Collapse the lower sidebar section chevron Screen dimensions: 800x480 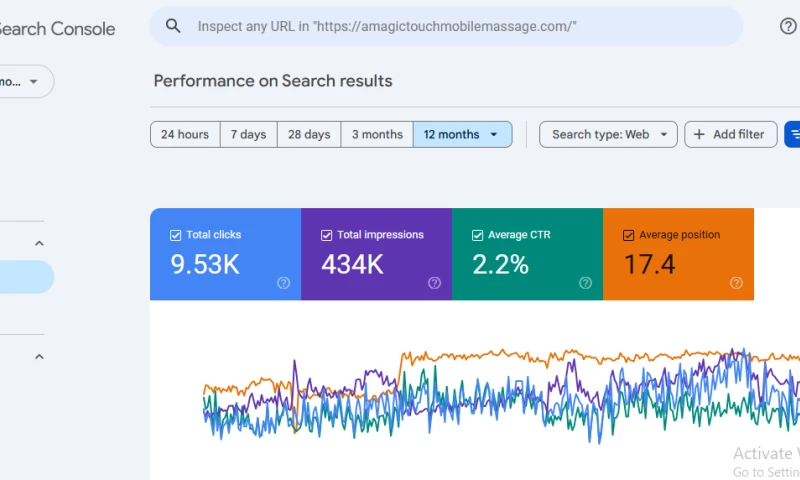[x=39, y=357]
